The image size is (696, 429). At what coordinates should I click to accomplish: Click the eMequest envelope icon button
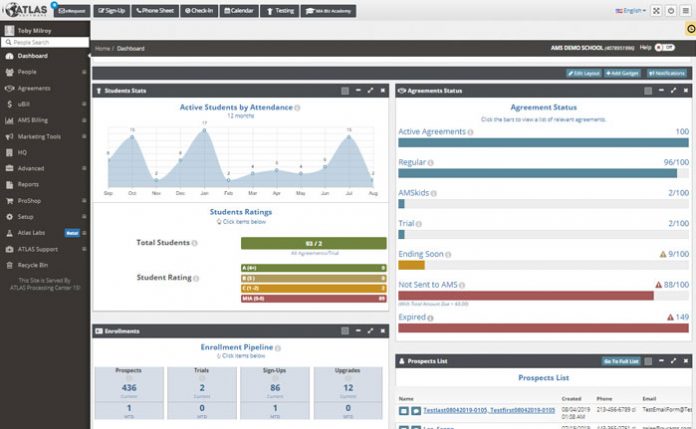click(x=71, y=11)
